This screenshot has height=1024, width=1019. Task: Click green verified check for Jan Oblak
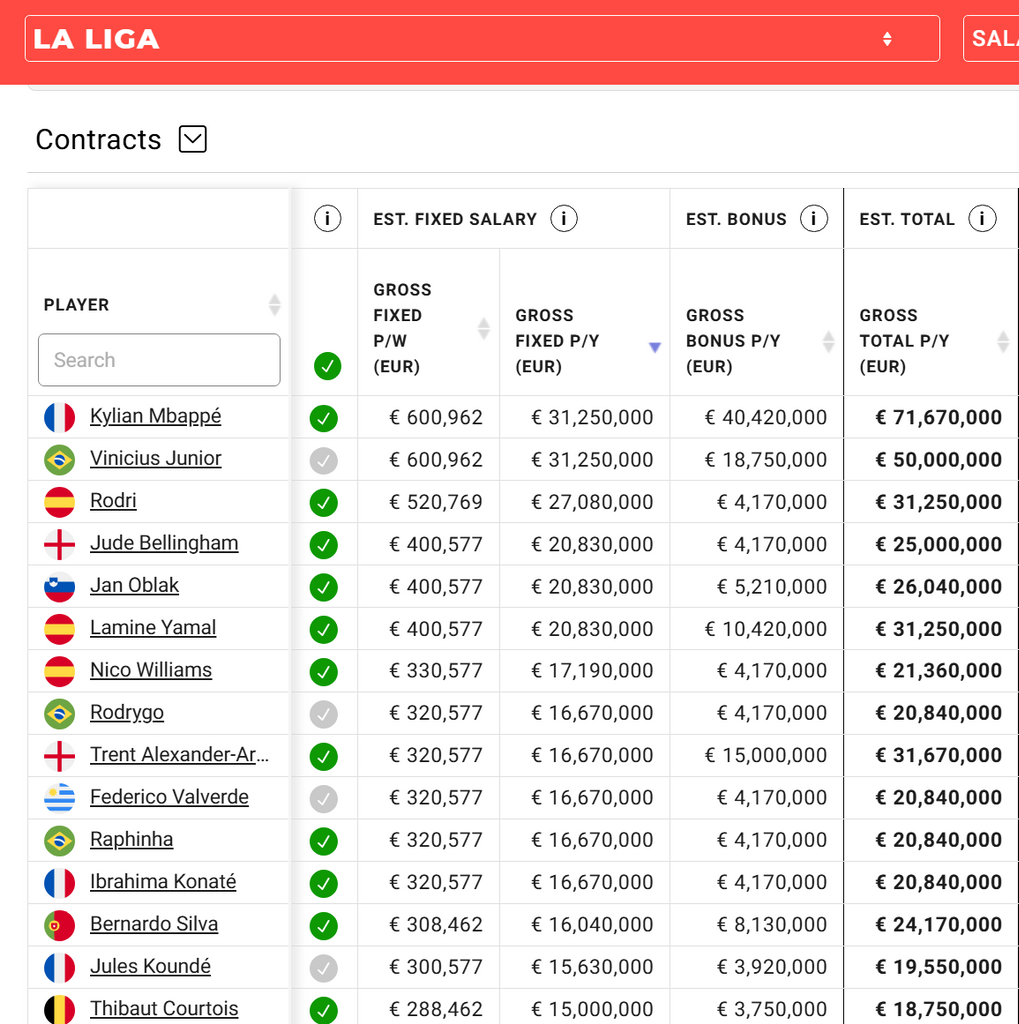(x=323, y=588)
